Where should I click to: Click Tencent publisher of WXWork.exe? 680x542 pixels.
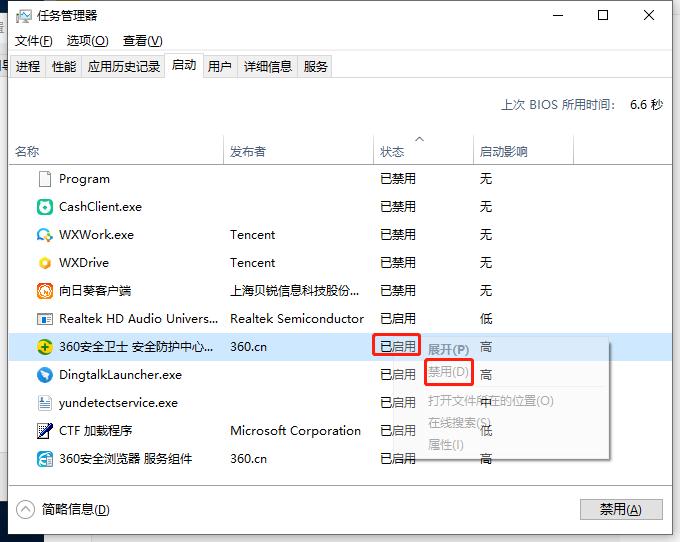252,235
